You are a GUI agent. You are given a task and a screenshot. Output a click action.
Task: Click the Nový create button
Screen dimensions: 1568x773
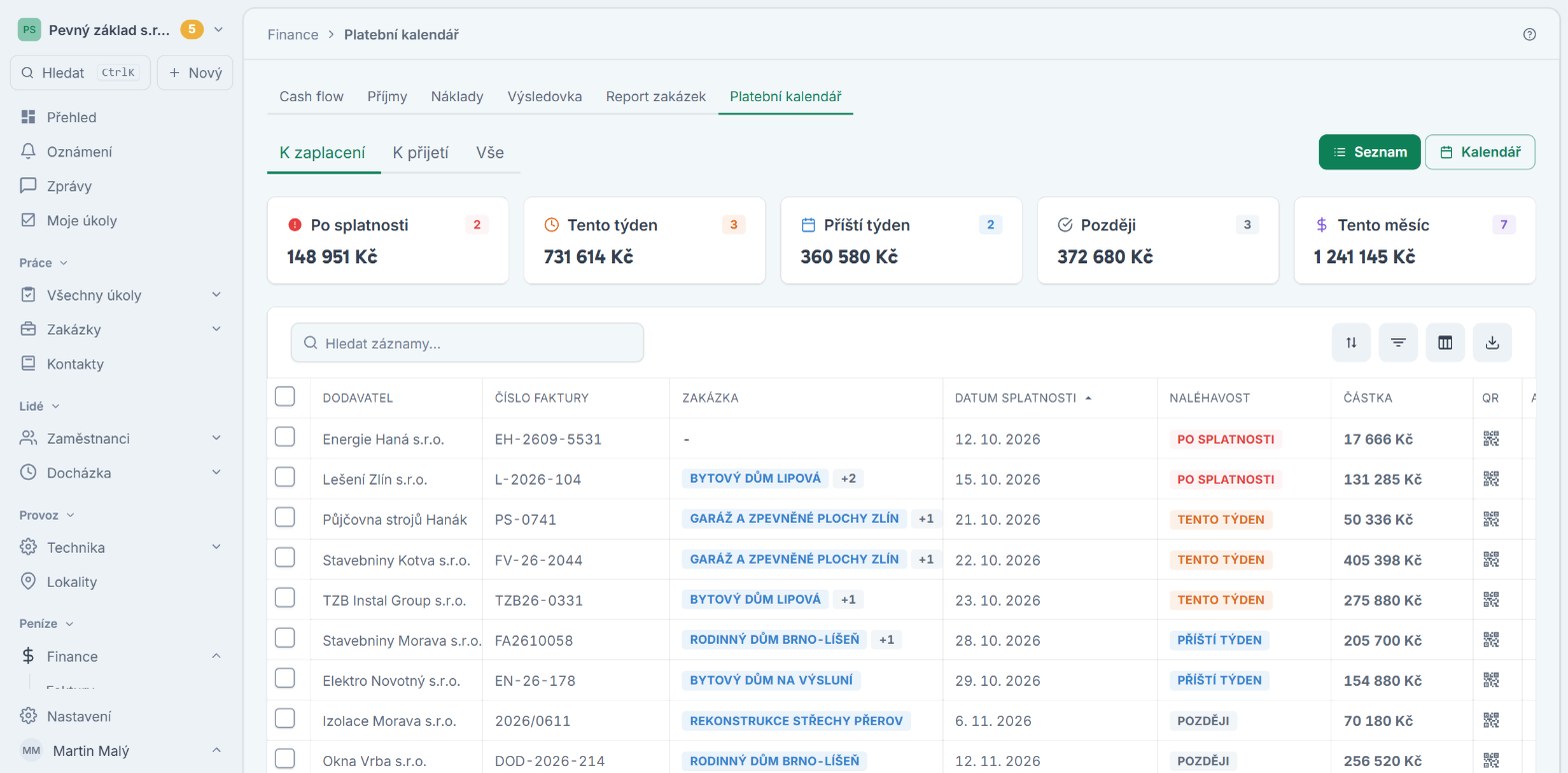point(195,73)
